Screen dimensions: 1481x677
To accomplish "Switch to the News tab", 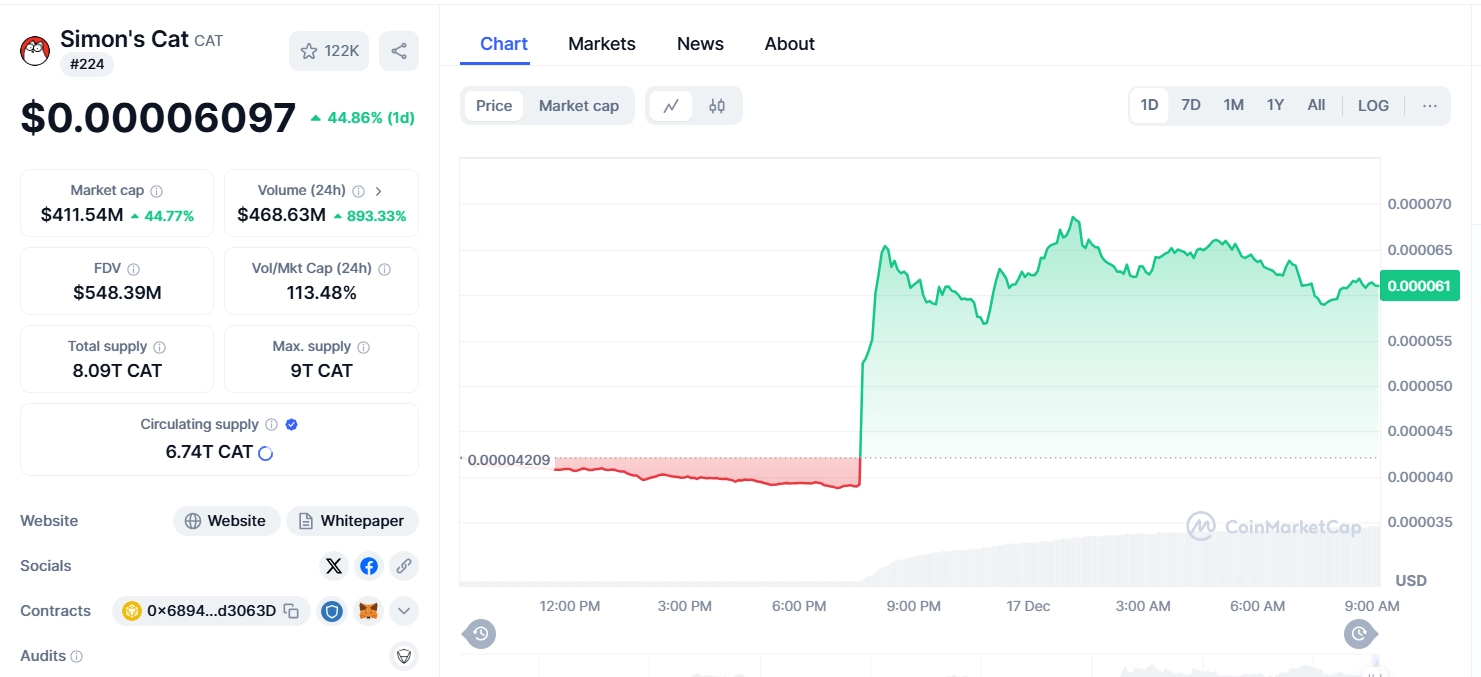I will tap(700, 44).
